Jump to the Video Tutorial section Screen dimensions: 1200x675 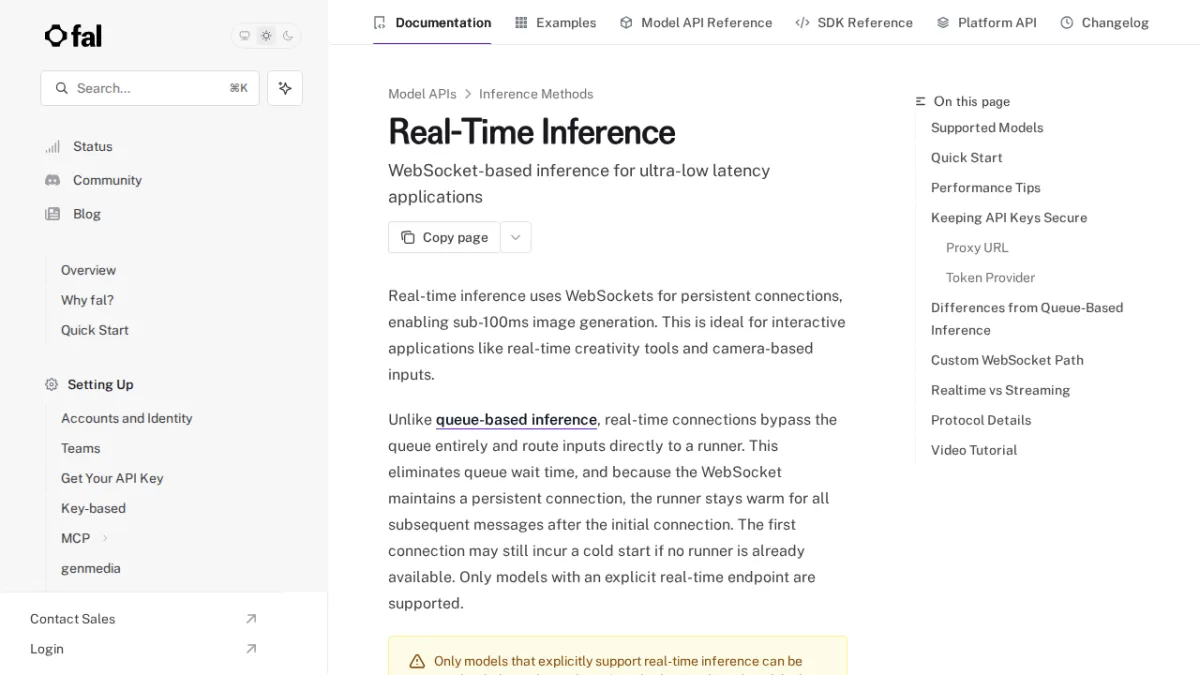click(x=974, y=450)
